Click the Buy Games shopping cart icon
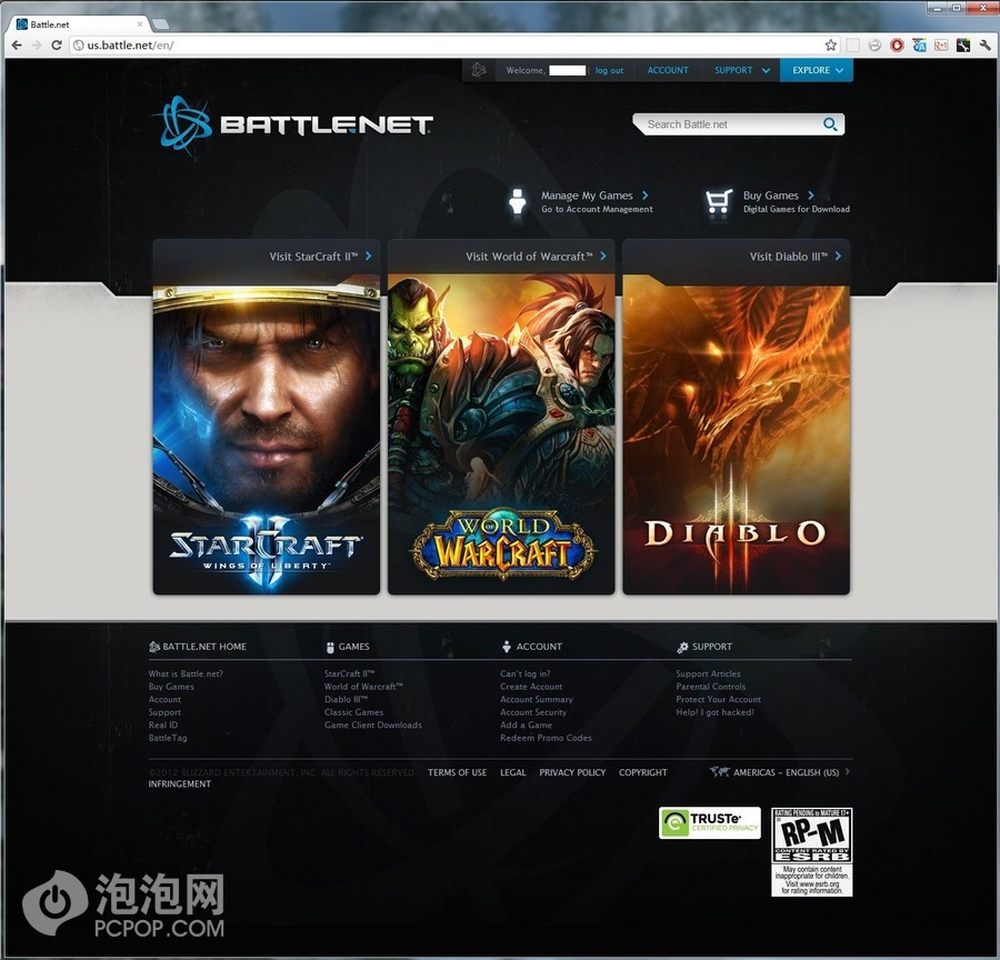Screen dimensions: 1000x960 pos(718,202)
